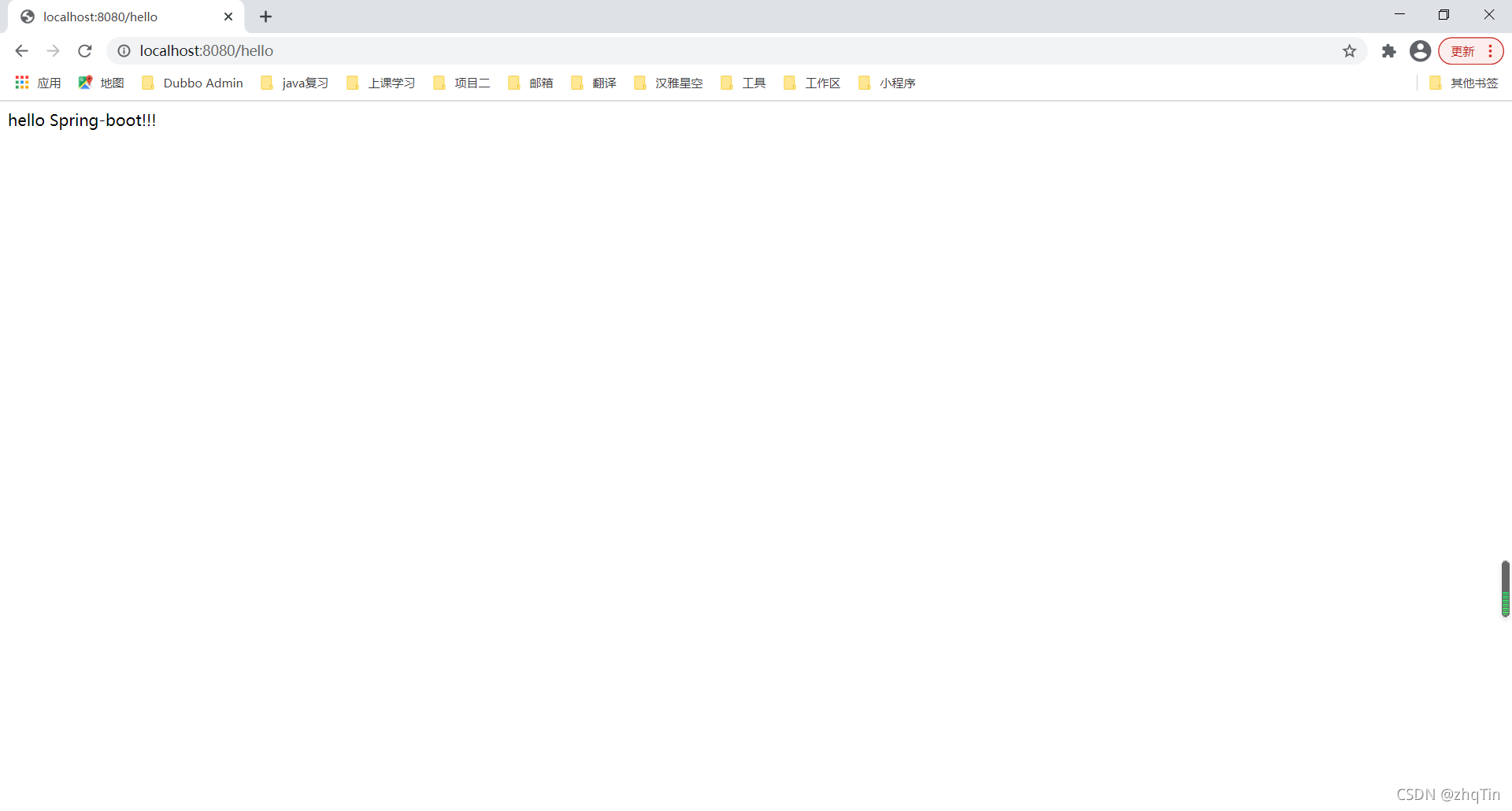Click the forward navigation arrow
Screen dimensions: 1512x811
click(53, 50)
